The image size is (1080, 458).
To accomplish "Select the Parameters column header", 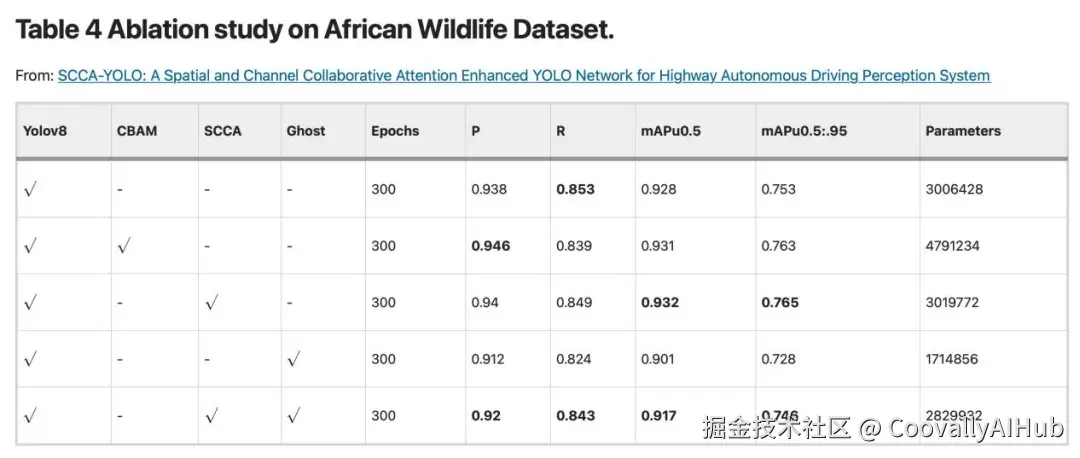I will pos(962,131).
